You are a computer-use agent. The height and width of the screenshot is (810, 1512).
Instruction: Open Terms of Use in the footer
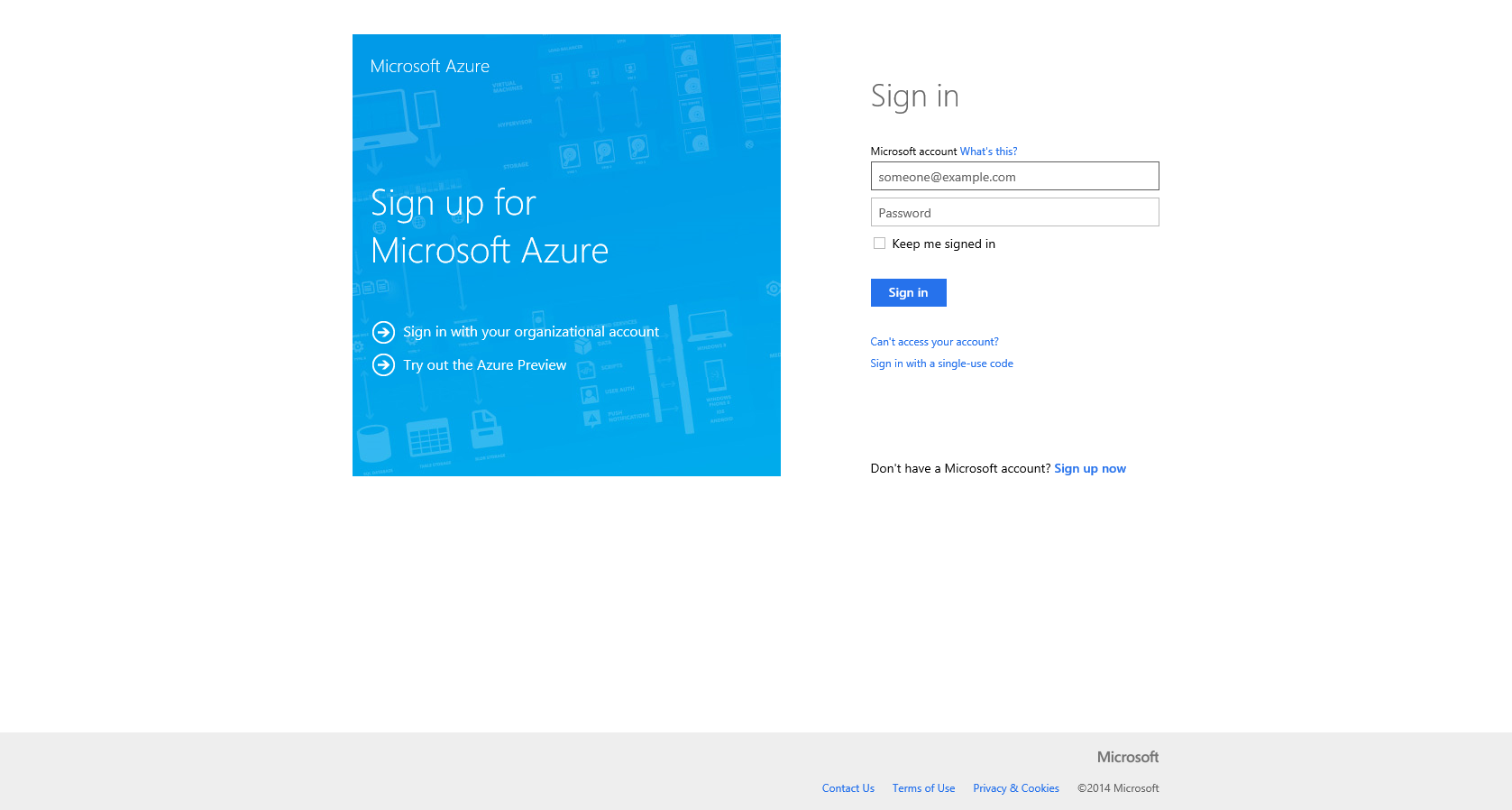point(923,788)
